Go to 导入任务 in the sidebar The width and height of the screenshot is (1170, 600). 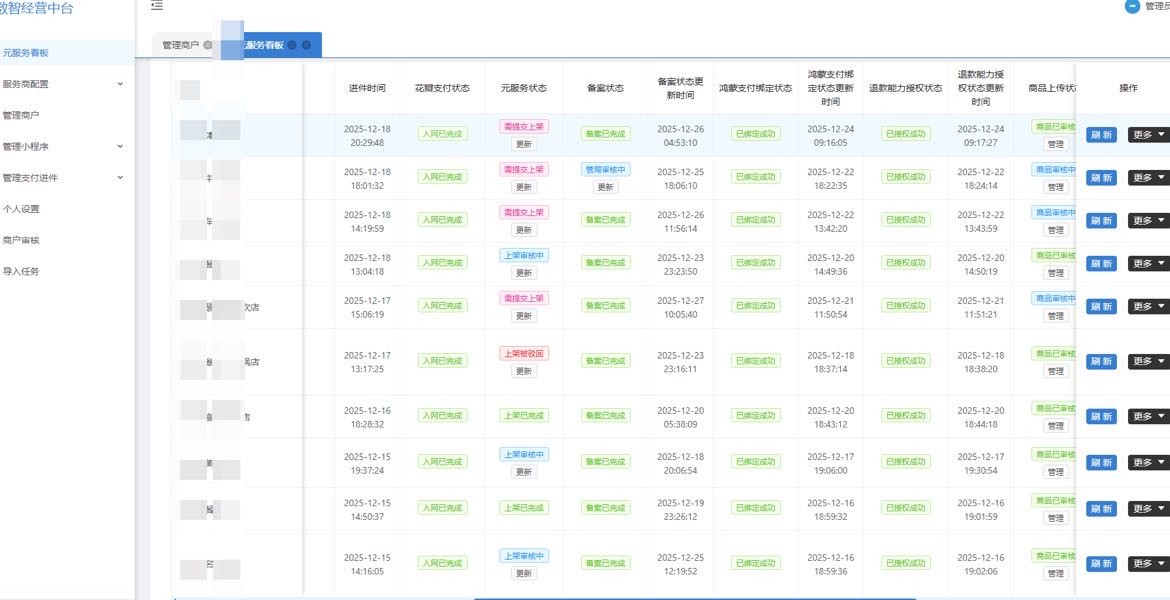pos(22,271)
